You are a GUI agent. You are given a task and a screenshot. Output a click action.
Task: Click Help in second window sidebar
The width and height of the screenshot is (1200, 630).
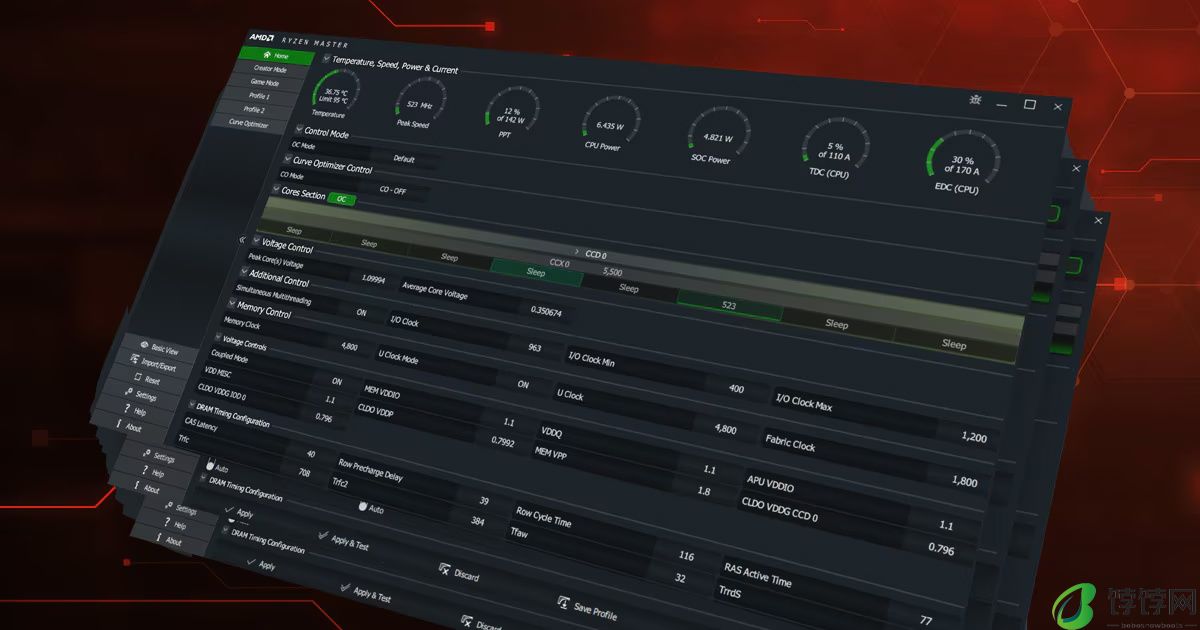tap(154, 473)
